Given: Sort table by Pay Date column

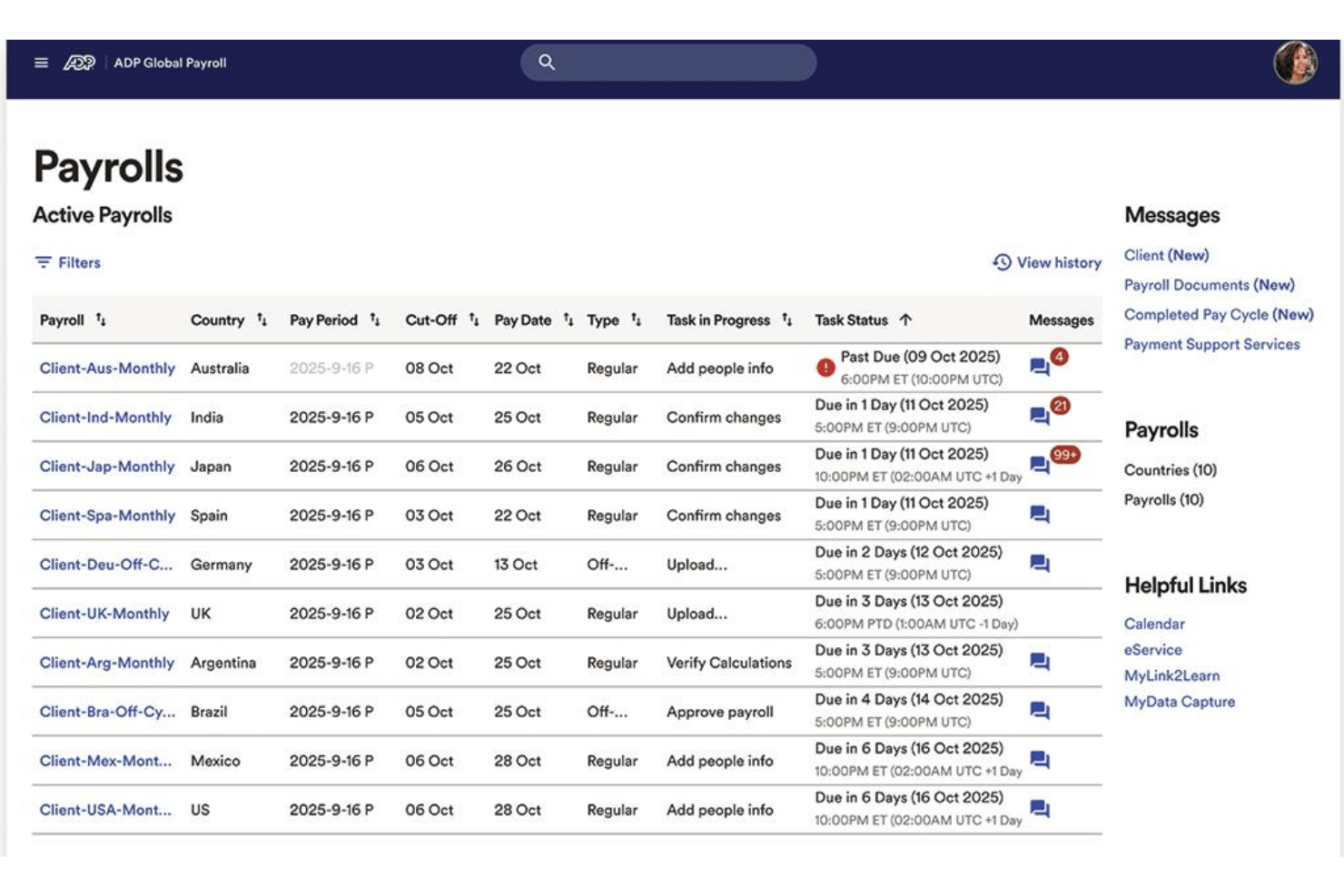Looking at the screenshot, I should tap(568, 320).
